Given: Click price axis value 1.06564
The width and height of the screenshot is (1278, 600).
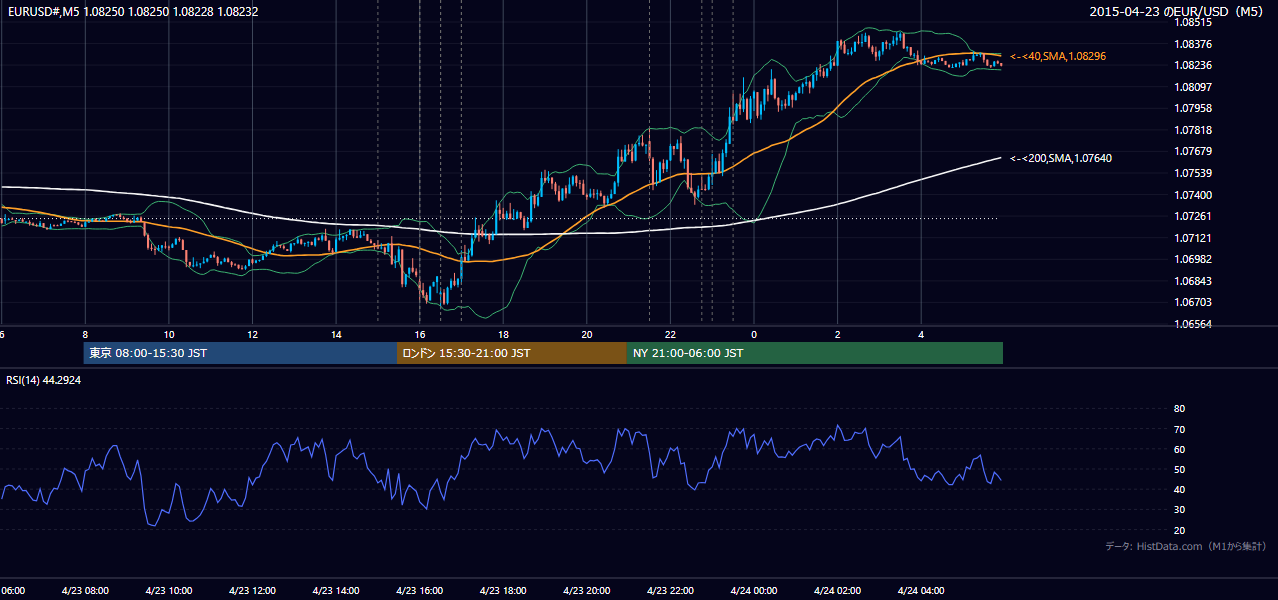Looking at the screenshot, I should (x=1192, y=324).
